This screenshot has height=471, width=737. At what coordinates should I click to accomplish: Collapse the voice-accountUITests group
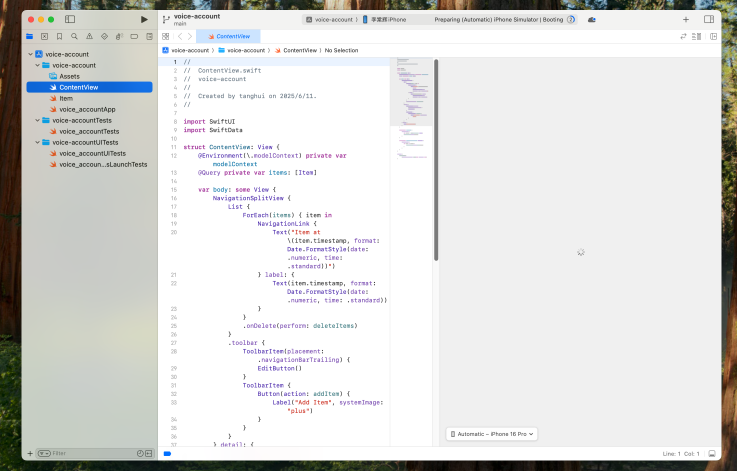click(37, 142)
